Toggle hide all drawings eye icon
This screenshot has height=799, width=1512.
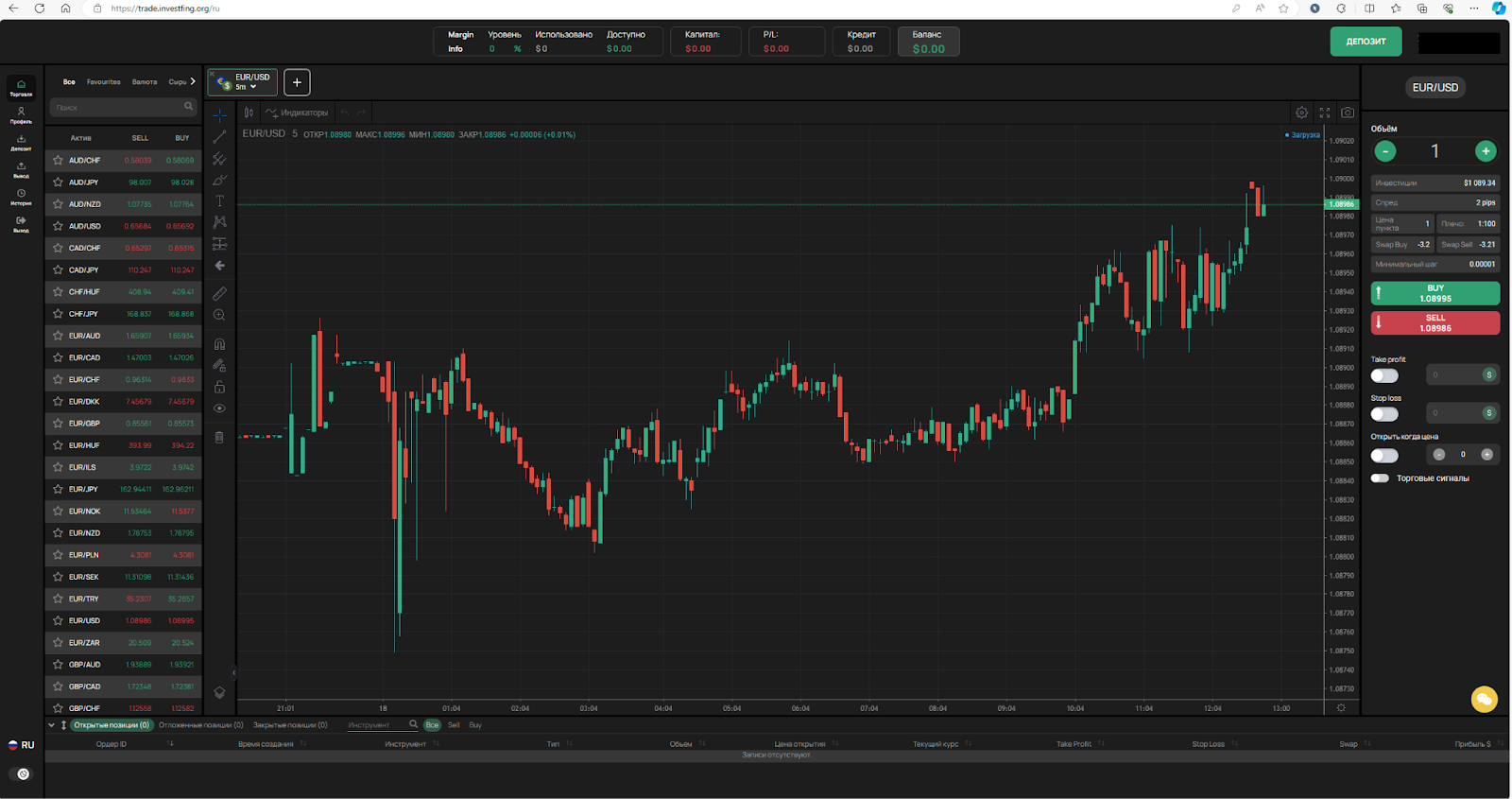(219, 408)
